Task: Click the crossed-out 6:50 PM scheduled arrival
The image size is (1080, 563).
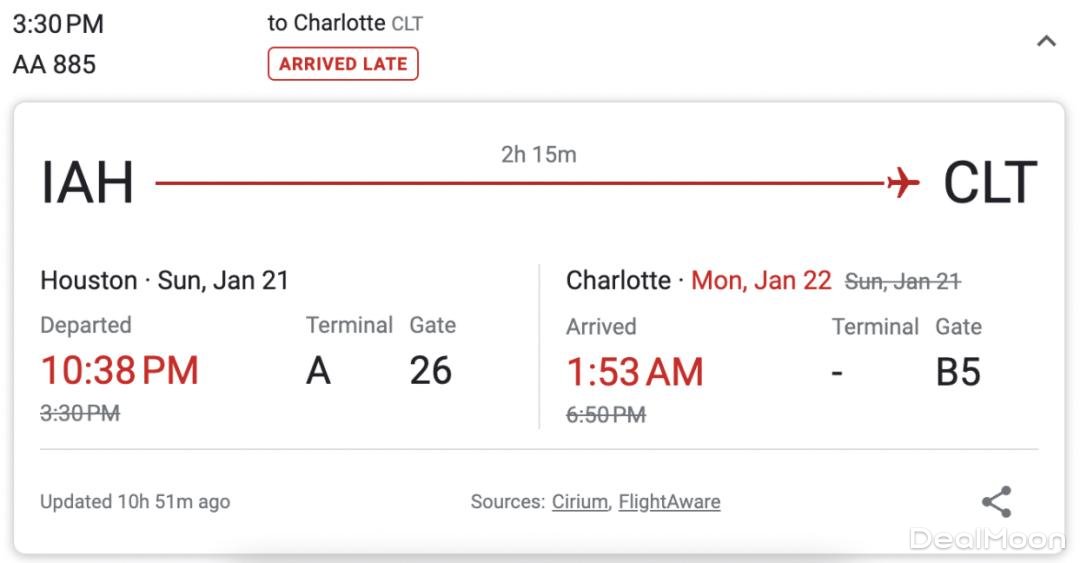Action: coord(606,415)
